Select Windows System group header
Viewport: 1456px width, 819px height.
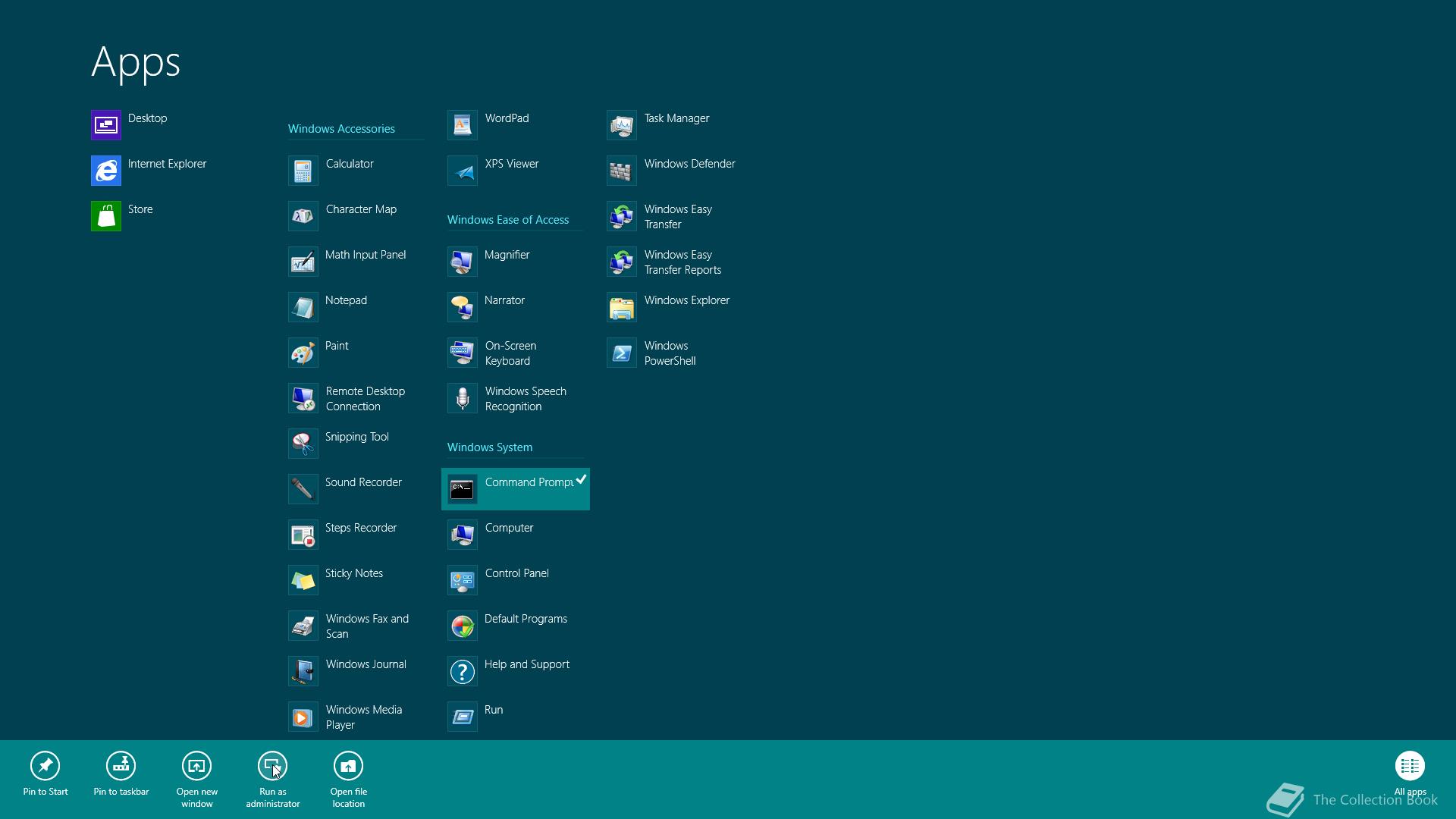coord(490,447)
